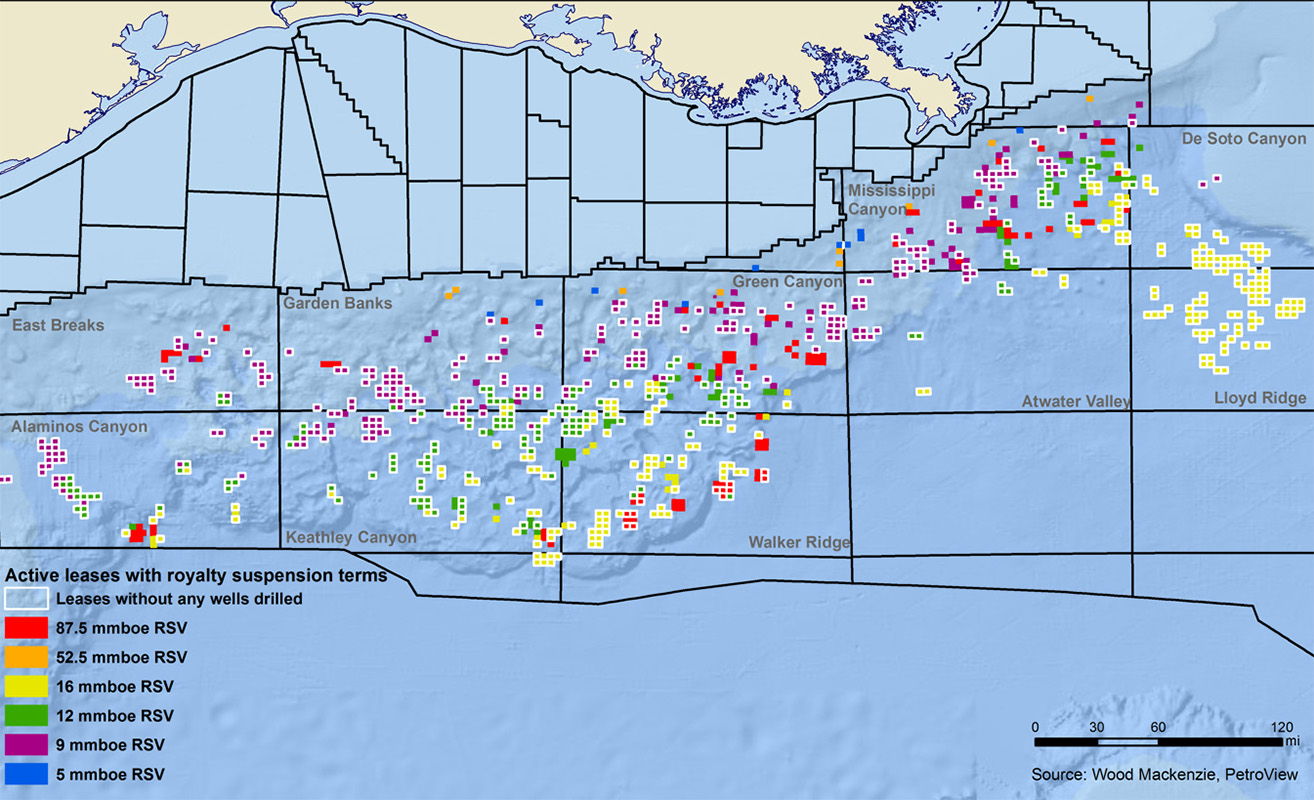Select the purple 9 mmboe RSV swatch
The width and height of the screenshot is (1314, 800).
[26, 745]
